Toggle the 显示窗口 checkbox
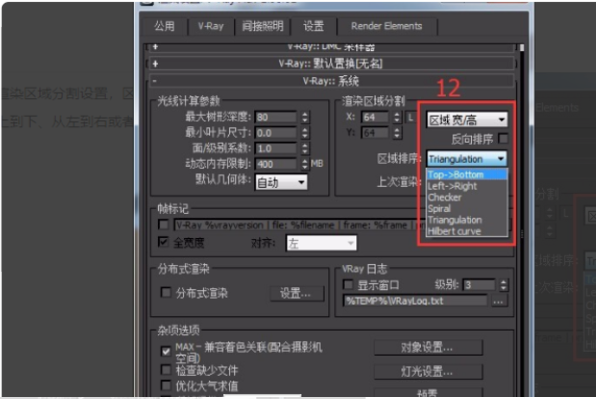The width and height of the screenshot is (596, 399). (x=347, y=285)
